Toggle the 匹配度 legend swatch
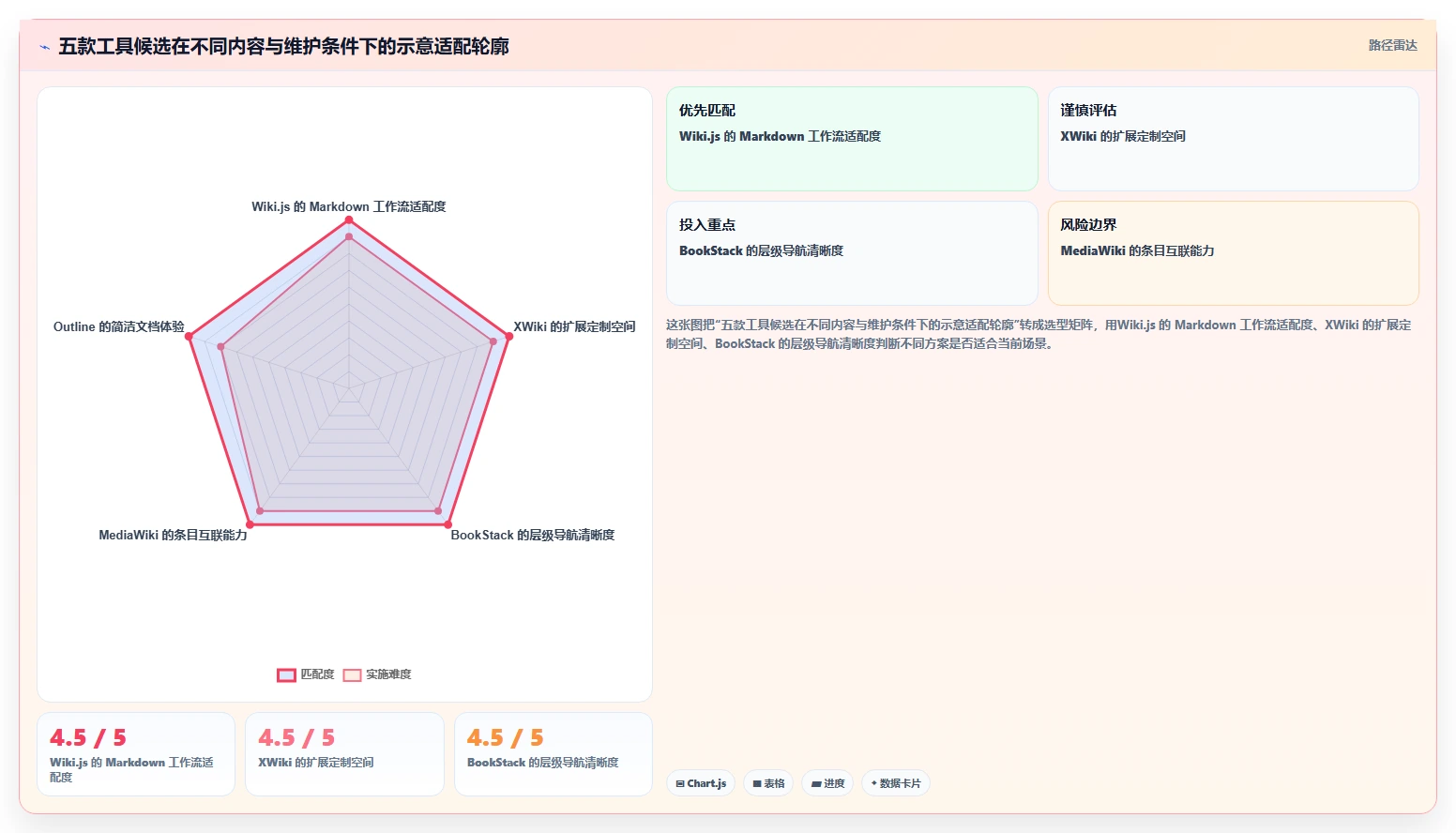Viewport: 1456px width, 833px height. click(x=286, y=675)
